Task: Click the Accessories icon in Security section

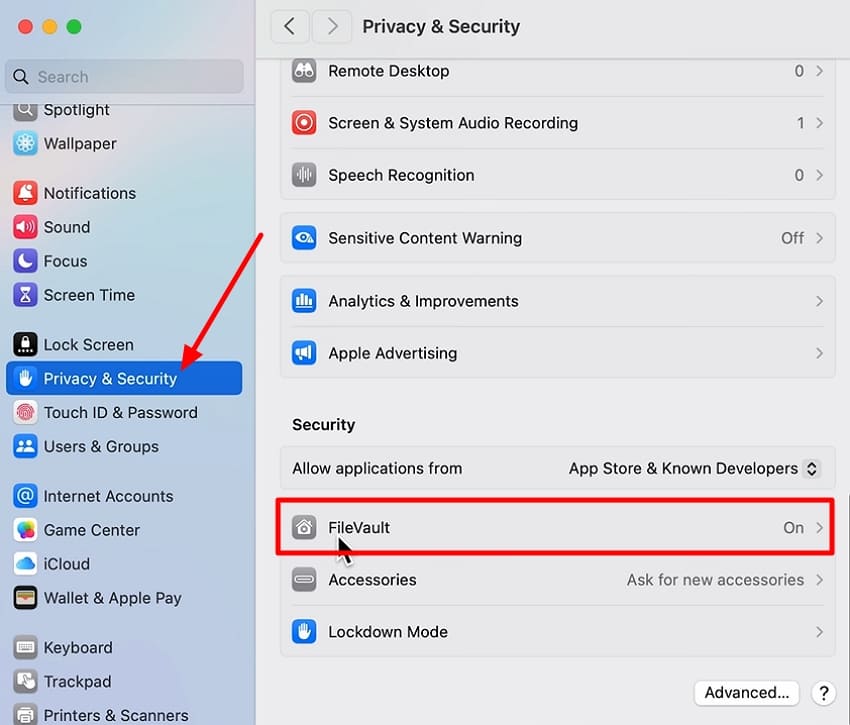Action: [304, 579]
